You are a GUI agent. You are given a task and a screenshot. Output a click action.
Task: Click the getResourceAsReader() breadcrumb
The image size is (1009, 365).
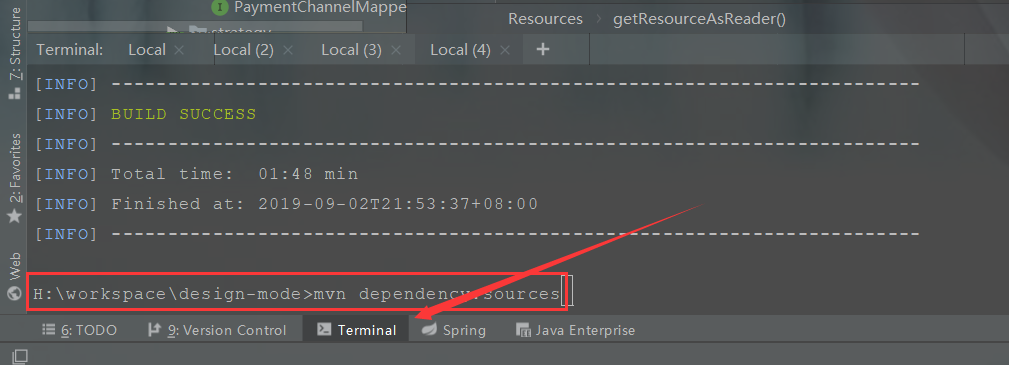(699, 19)
